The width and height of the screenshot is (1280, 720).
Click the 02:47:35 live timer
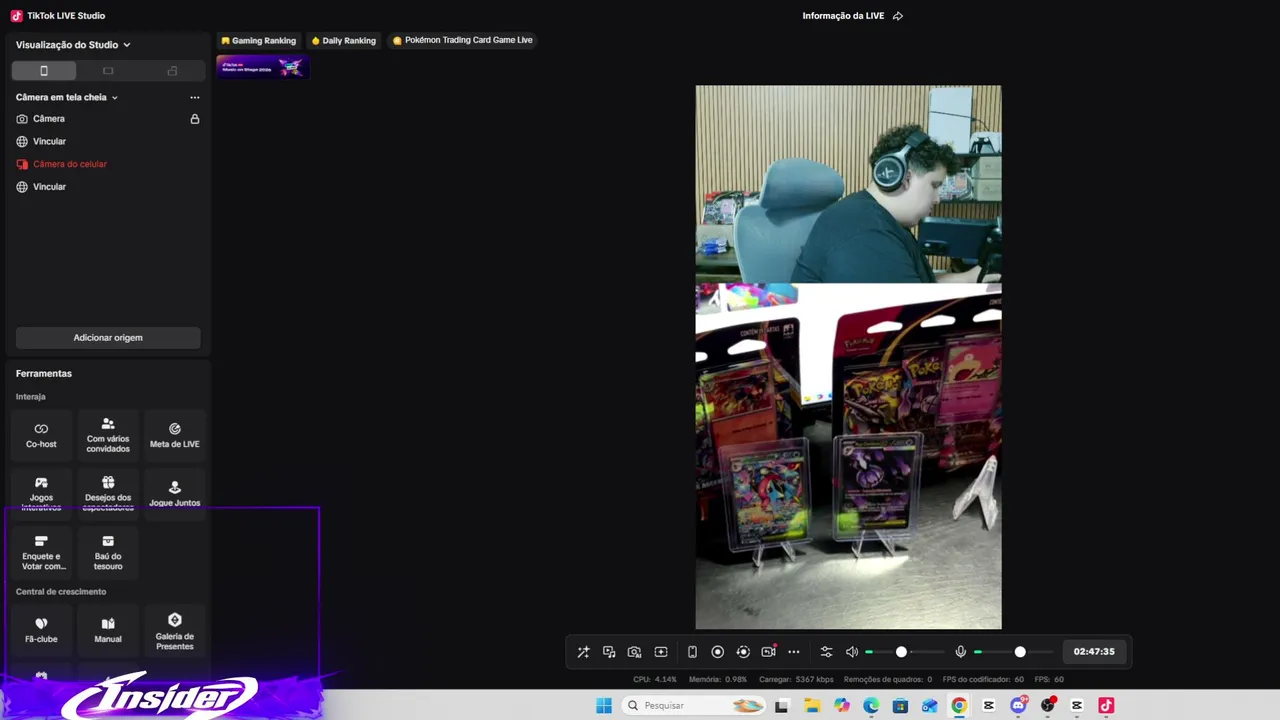[1094, 652]
